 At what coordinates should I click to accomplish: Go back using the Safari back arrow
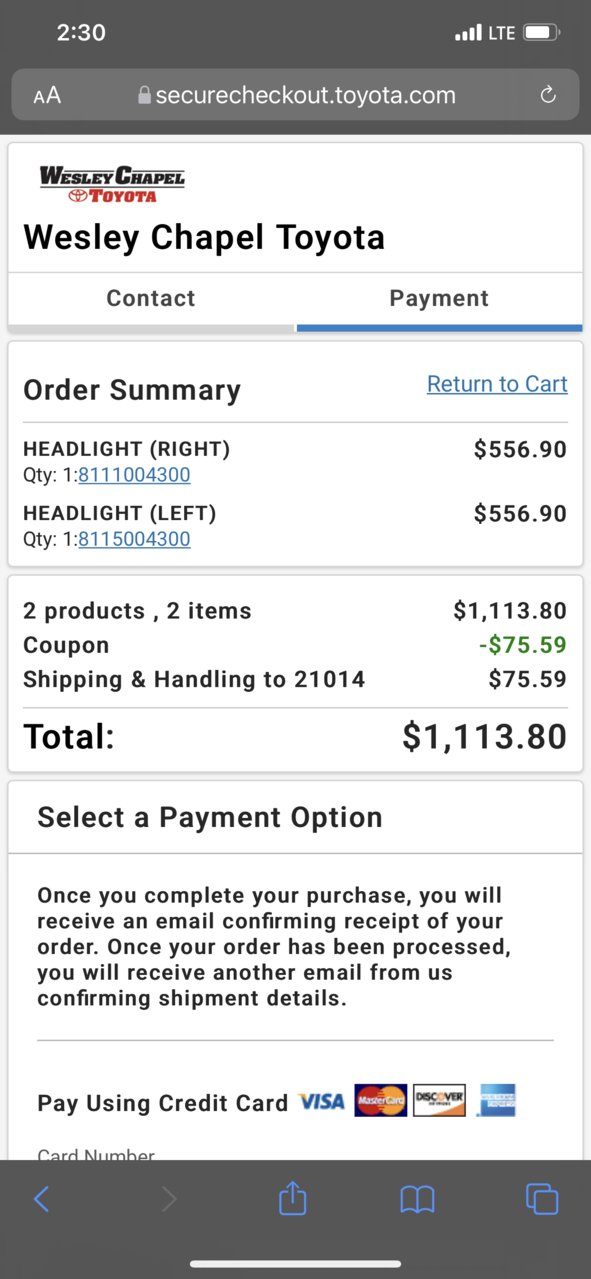(x=41, y=1198)
